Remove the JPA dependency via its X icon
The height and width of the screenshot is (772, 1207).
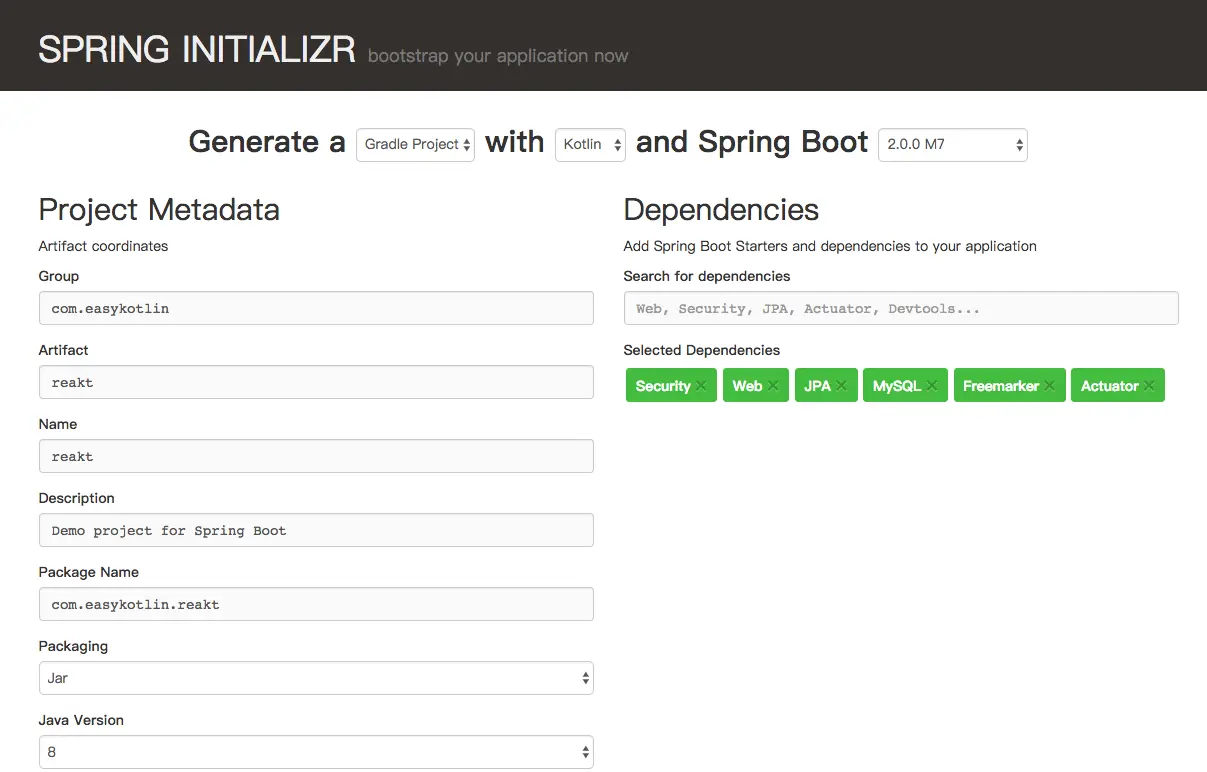(x=841, y=386)
